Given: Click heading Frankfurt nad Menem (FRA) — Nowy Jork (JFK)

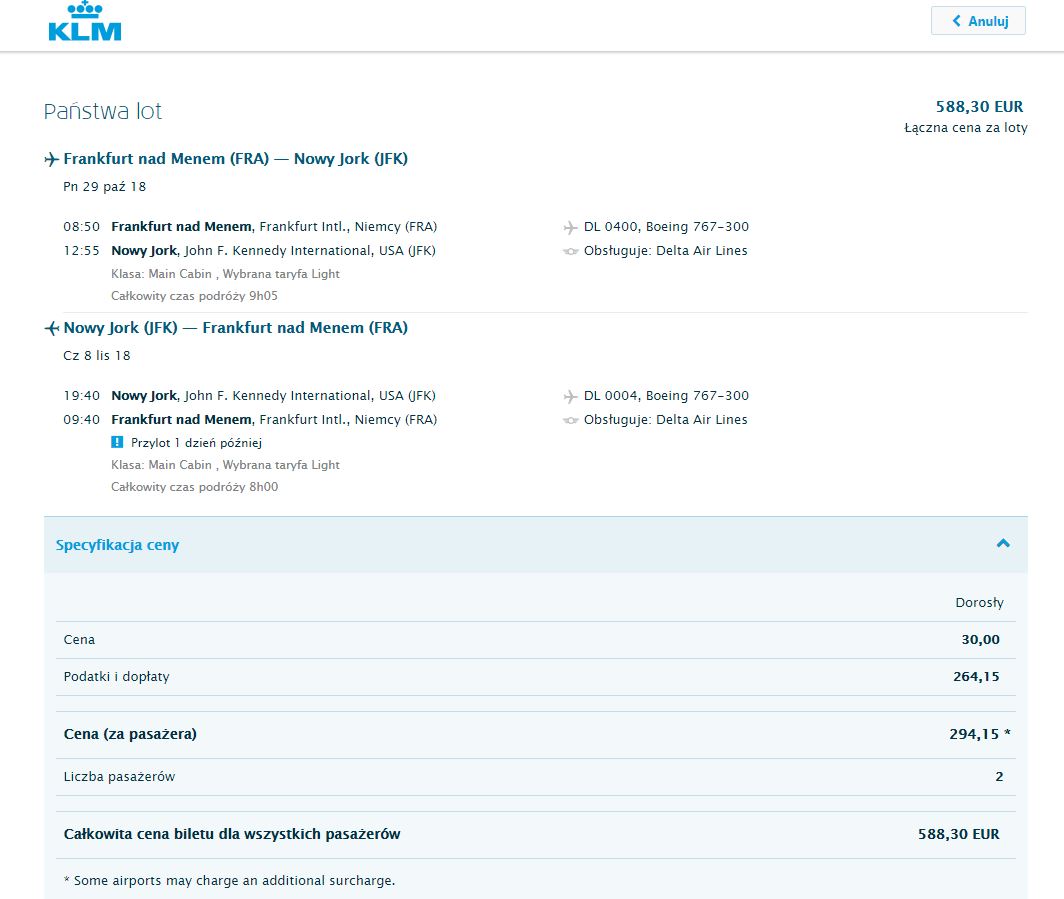Looking at the screenshot, I should click(x=235, y=159).
